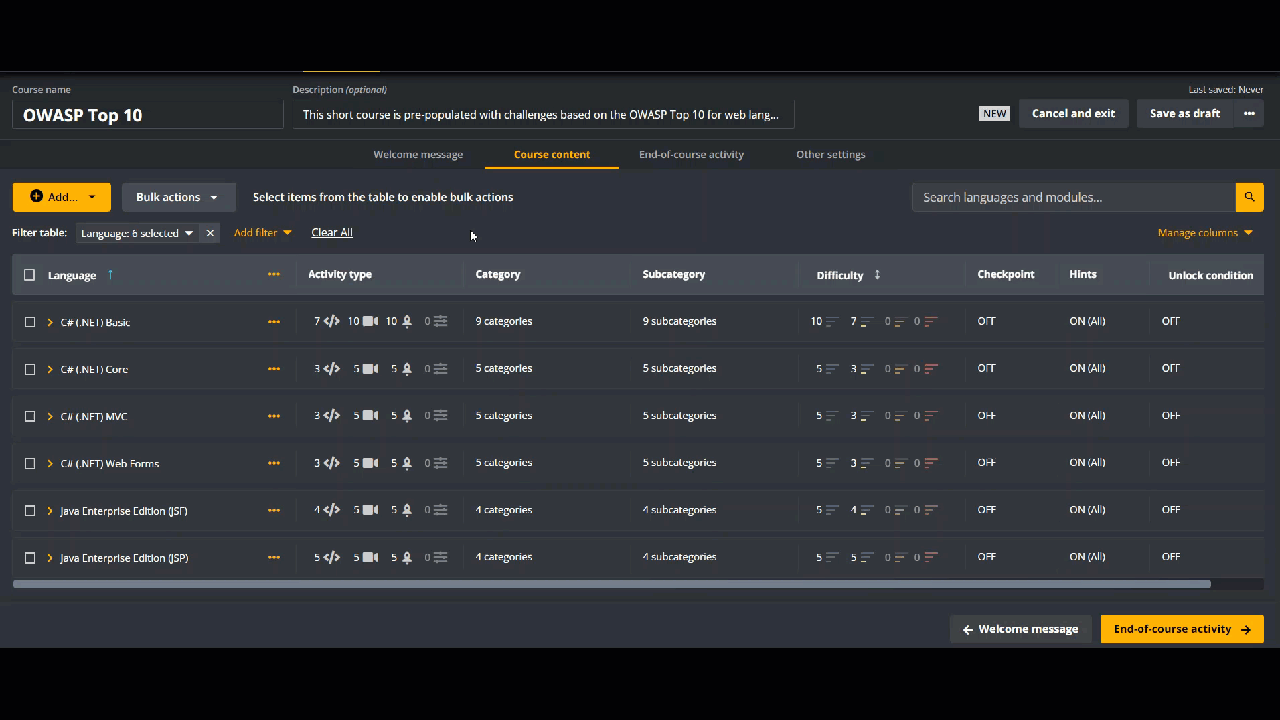This screenshot has width=1280, height=720.
Task: Click the rocket mission icon in C# (.NET) Basic row
Action: click(407, 321)
